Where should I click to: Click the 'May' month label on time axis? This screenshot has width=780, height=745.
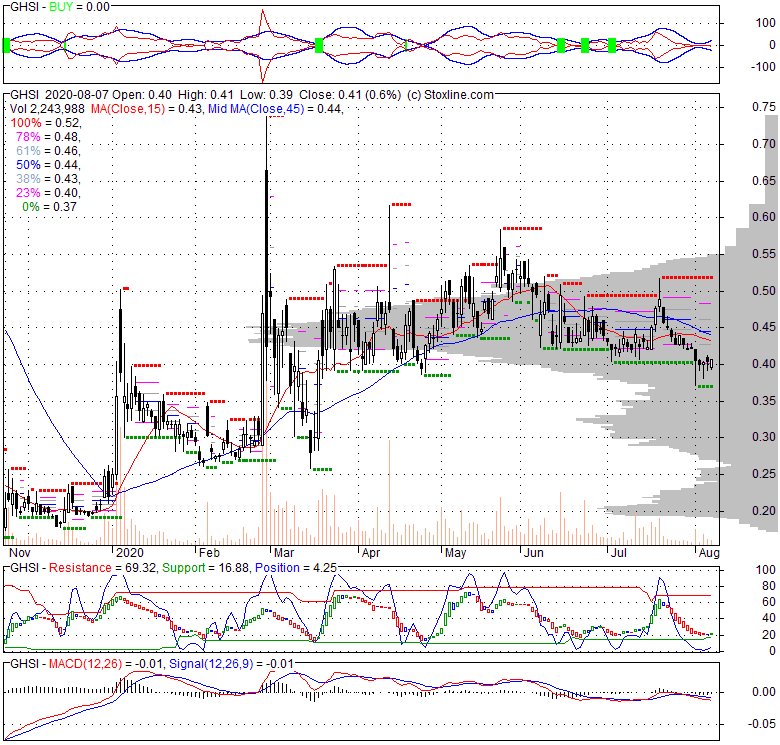coord(456,553)
